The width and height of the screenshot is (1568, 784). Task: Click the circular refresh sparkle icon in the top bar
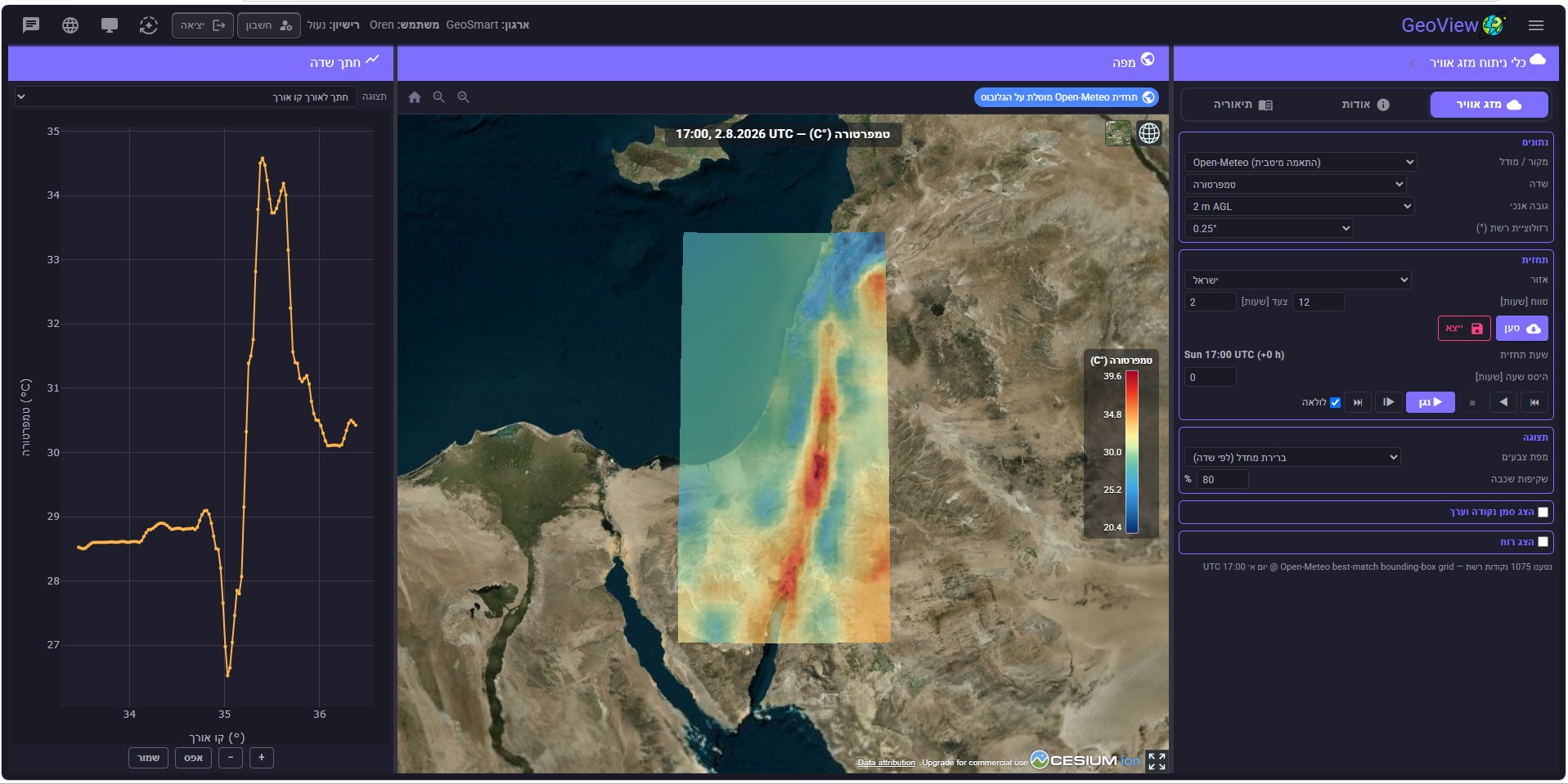pos(148,25)
